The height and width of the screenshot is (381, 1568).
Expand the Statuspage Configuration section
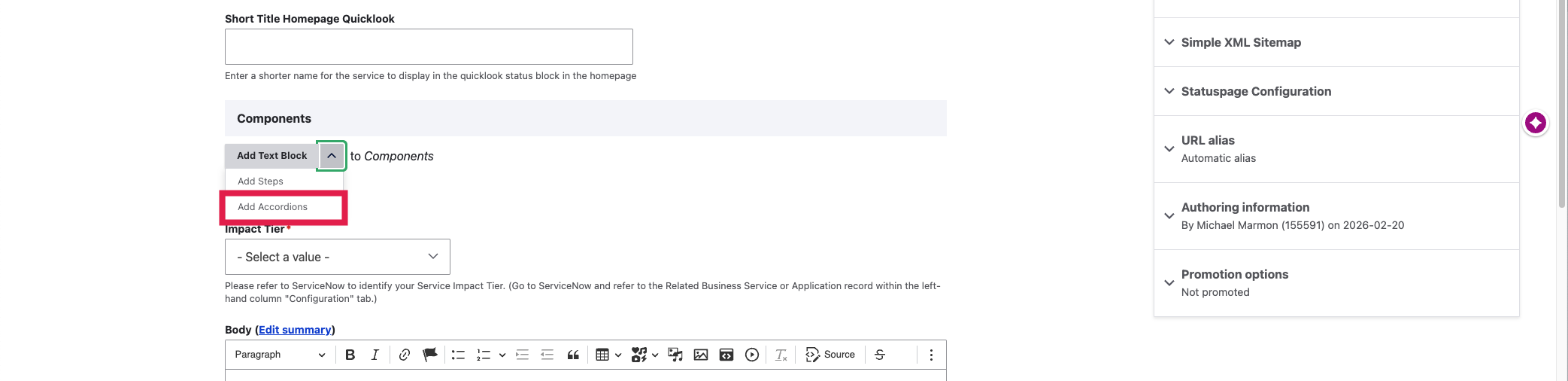(1256, 92)
